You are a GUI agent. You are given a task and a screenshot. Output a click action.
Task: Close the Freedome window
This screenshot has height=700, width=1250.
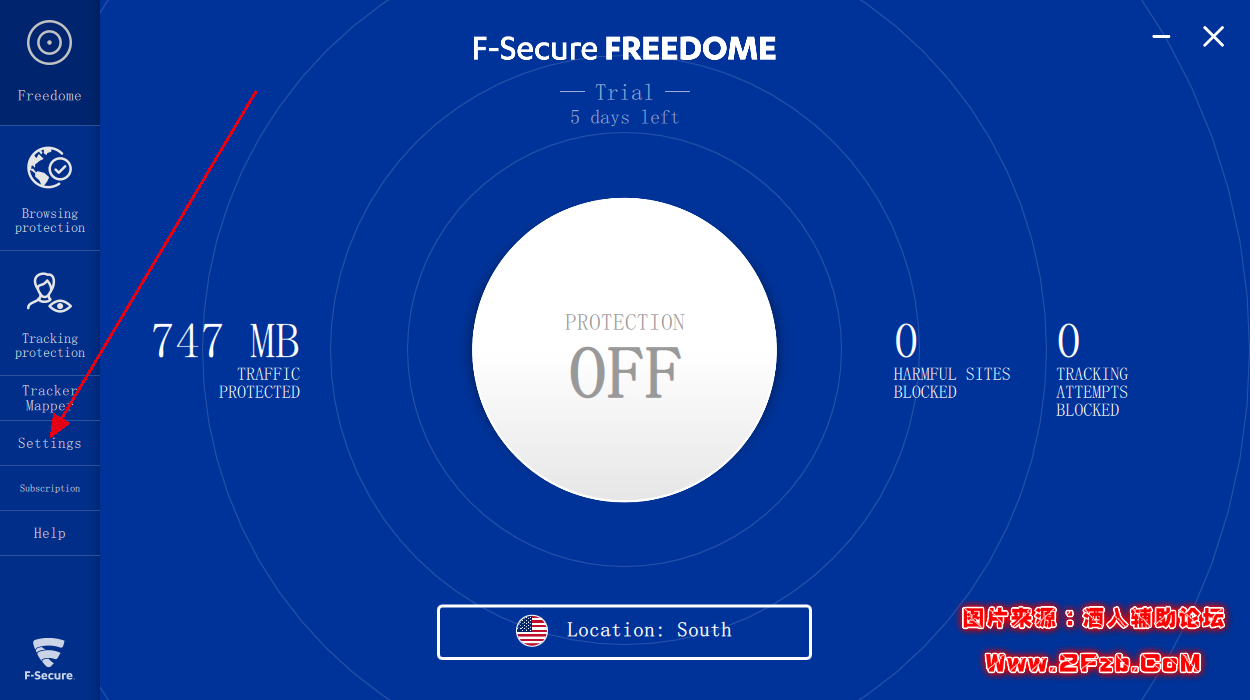point(1213,37)
